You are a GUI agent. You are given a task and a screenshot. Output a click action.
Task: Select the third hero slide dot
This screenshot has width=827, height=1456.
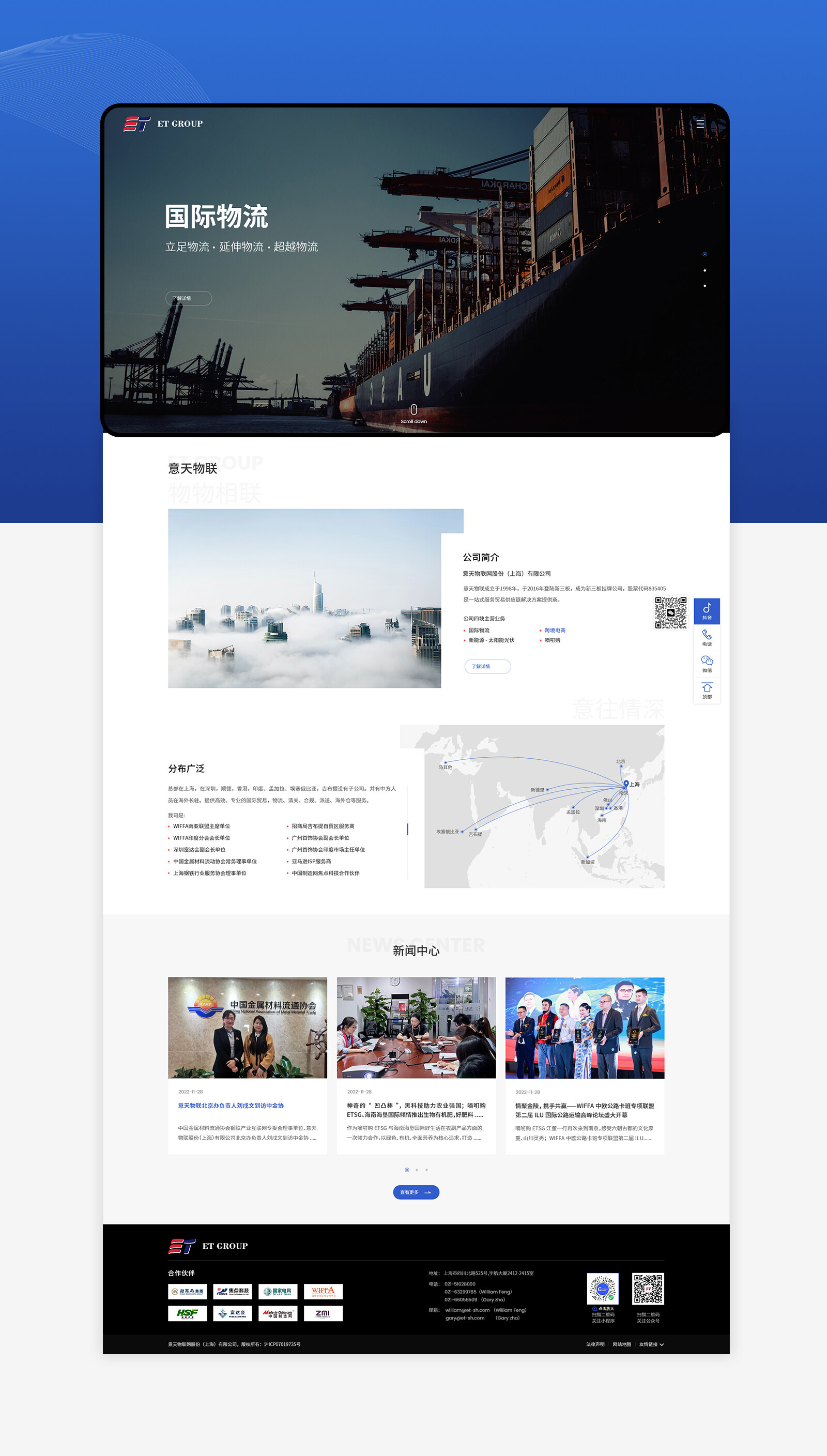pos(705,286)
